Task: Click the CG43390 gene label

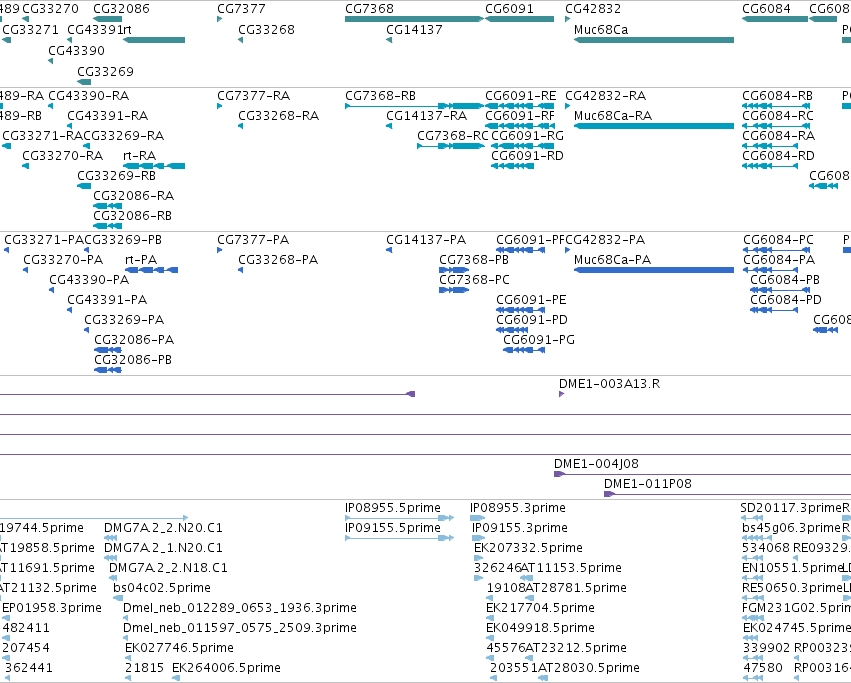Action: [77, 50]
